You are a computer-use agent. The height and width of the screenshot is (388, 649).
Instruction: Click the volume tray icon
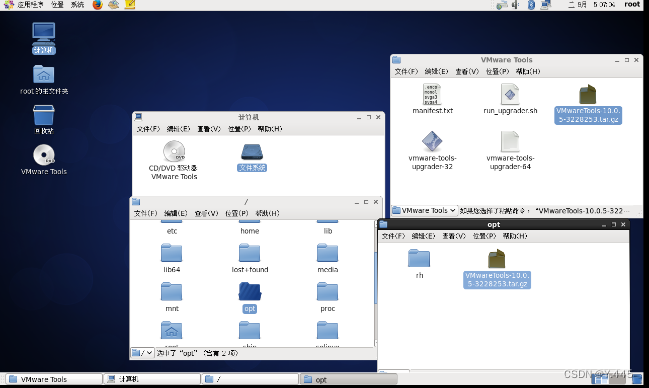point(515,5)
